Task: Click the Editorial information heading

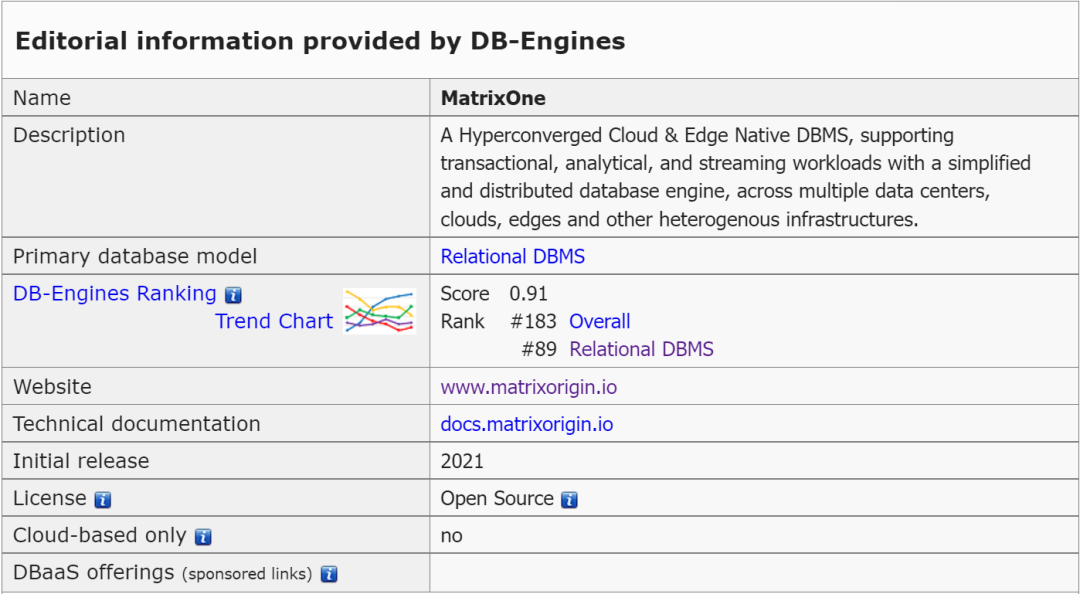Action: click(x=320, y=41)
